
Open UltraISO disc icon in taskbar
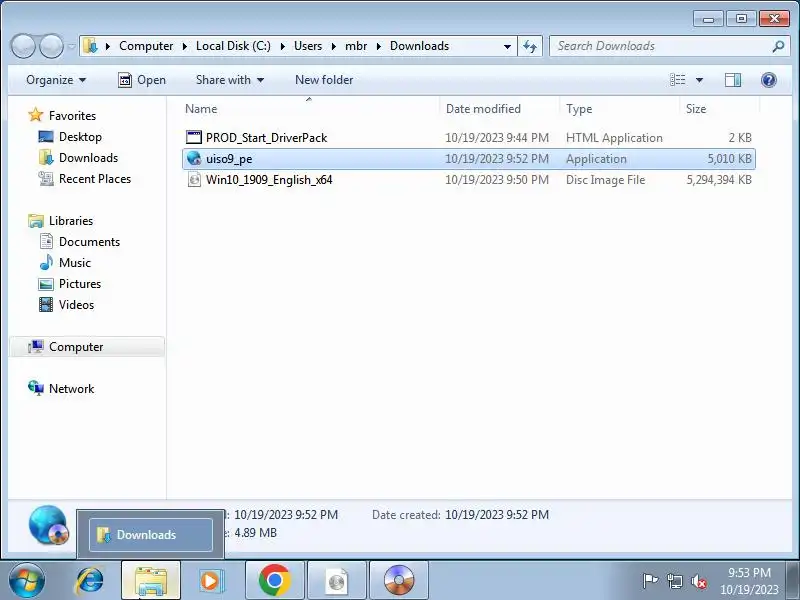tap(399, 581)
